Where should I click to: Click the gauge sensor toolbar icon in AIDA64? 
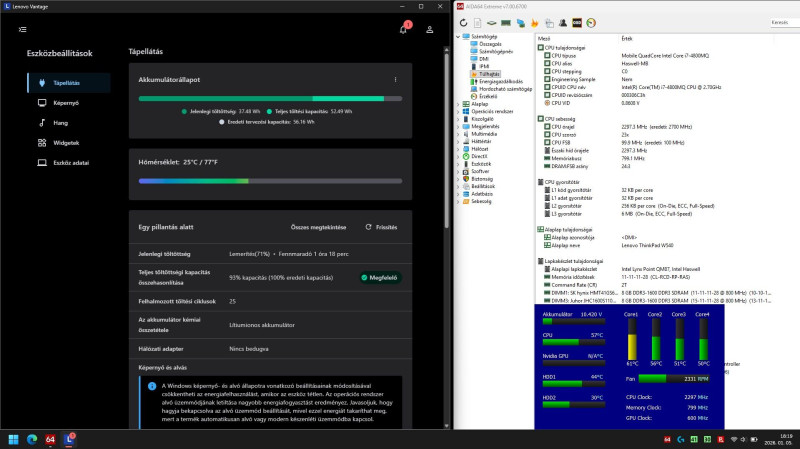[591, 23]
